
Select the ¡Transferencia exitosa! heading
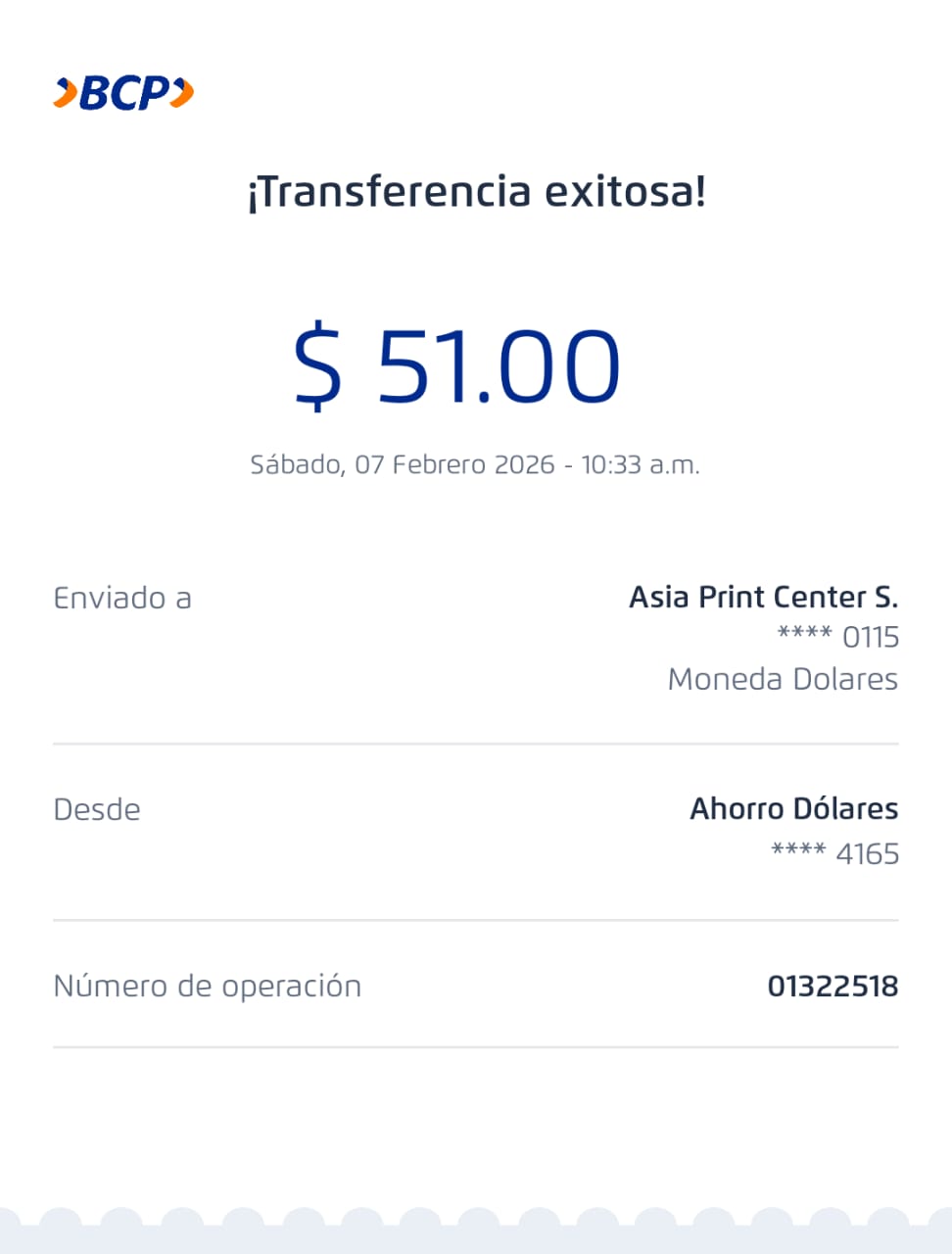(x=476, y=191)
